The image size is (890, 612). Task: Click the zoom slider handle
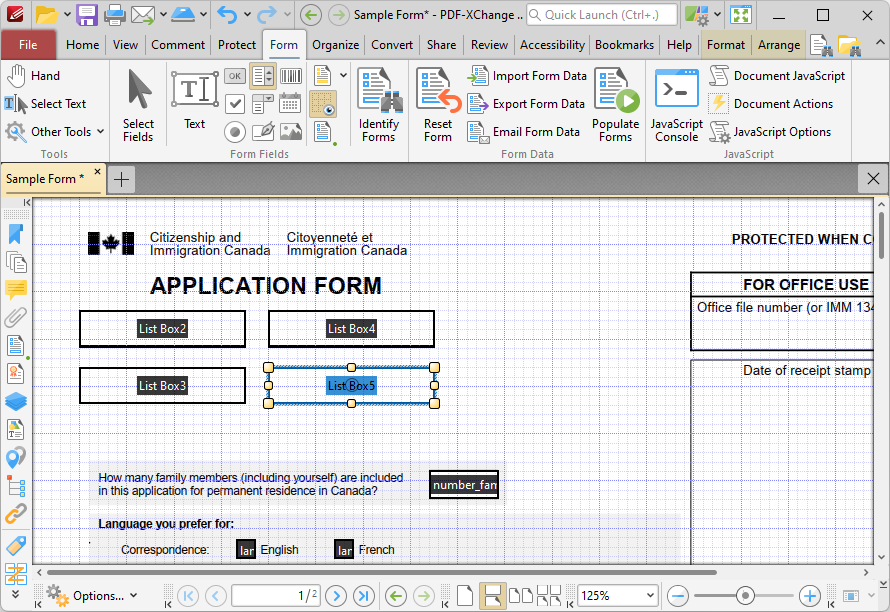pyautogui.click(x=745, y=596)
